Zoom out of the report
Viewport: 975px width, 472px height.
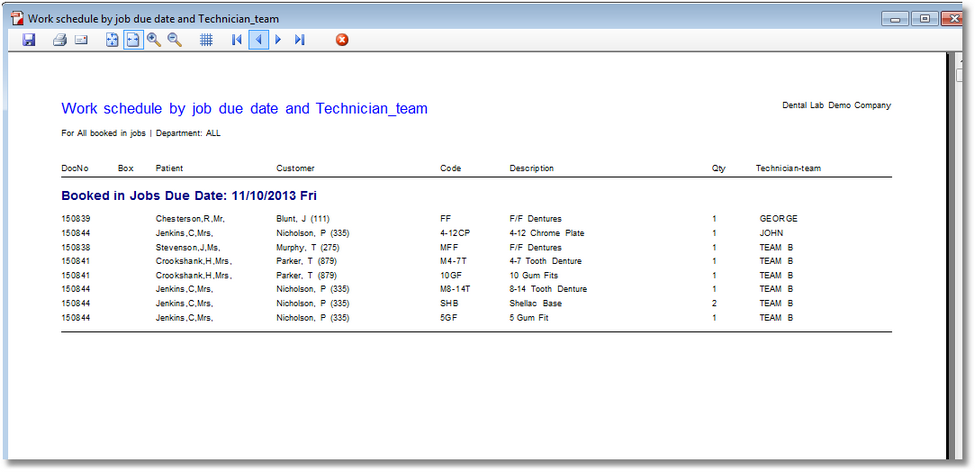click(175, 40)
